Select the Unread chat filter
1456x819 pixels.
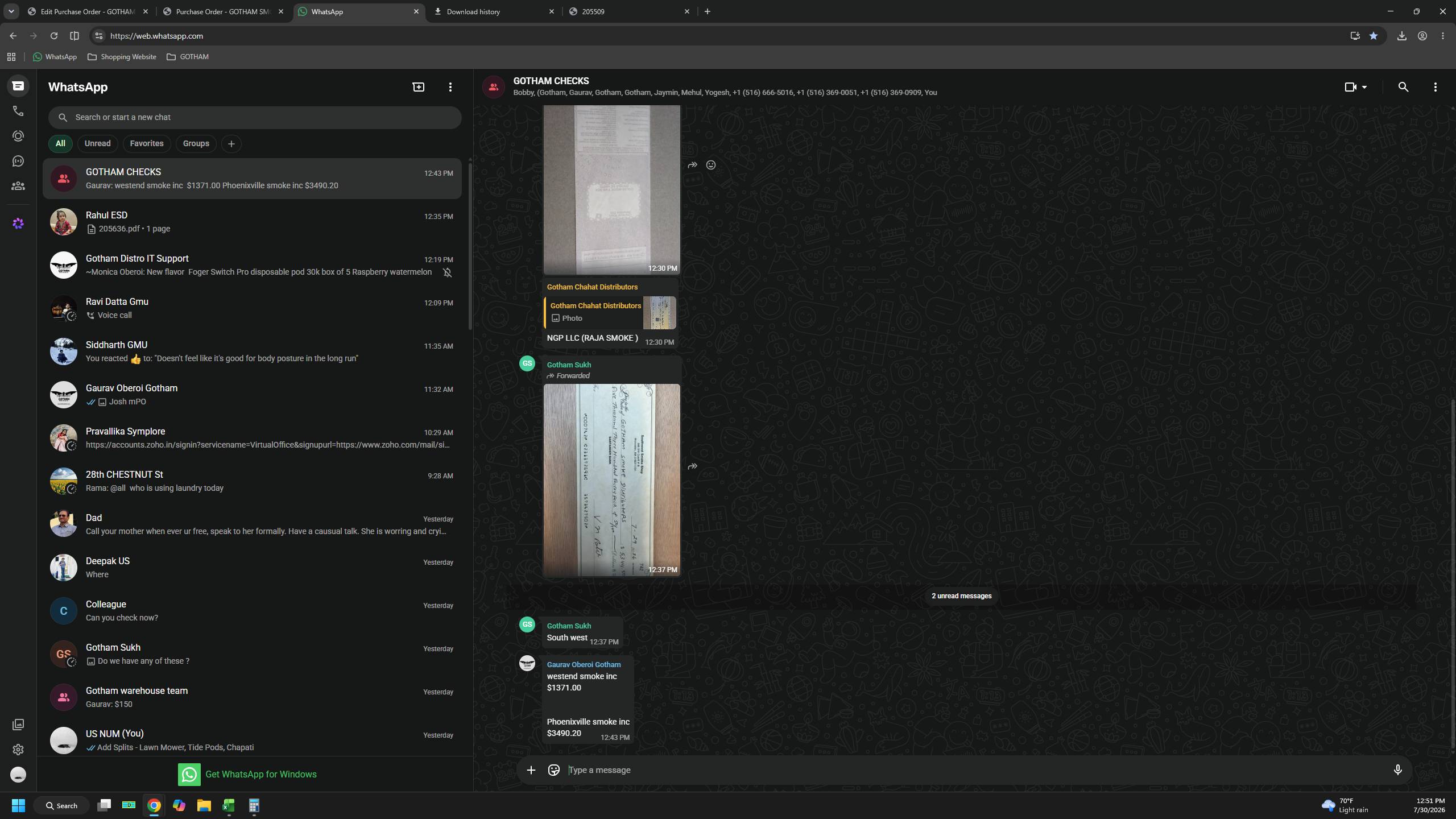97,143
